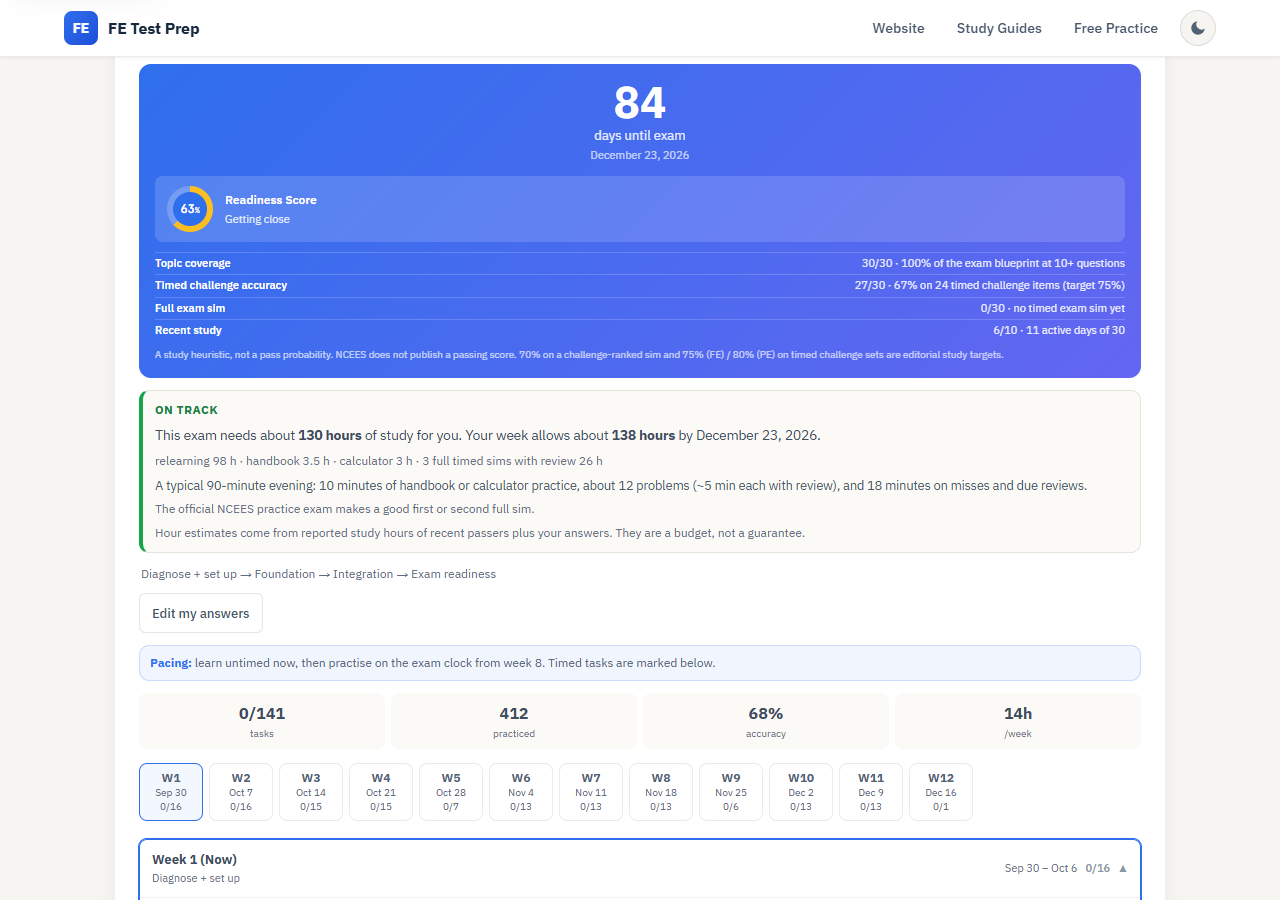Click the FE logo icon

pos(81,28)
